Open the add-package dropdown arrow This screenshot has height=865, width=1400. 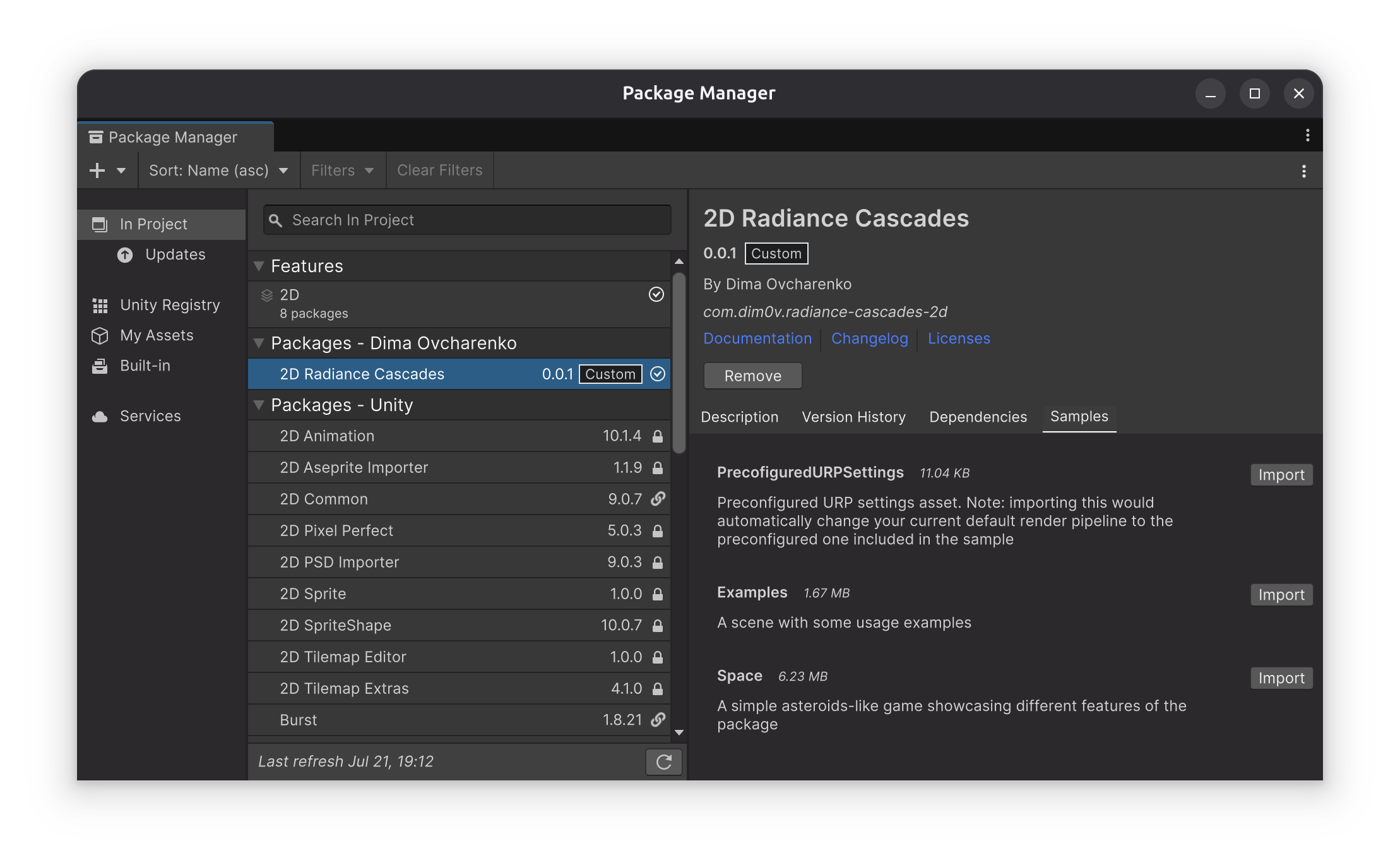tap(121, 170)
